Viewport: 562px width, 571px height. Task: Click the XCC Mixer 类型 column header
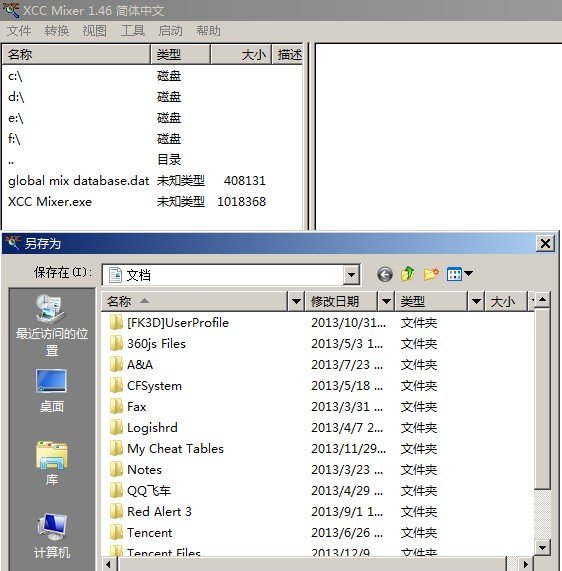pos(180,55)
